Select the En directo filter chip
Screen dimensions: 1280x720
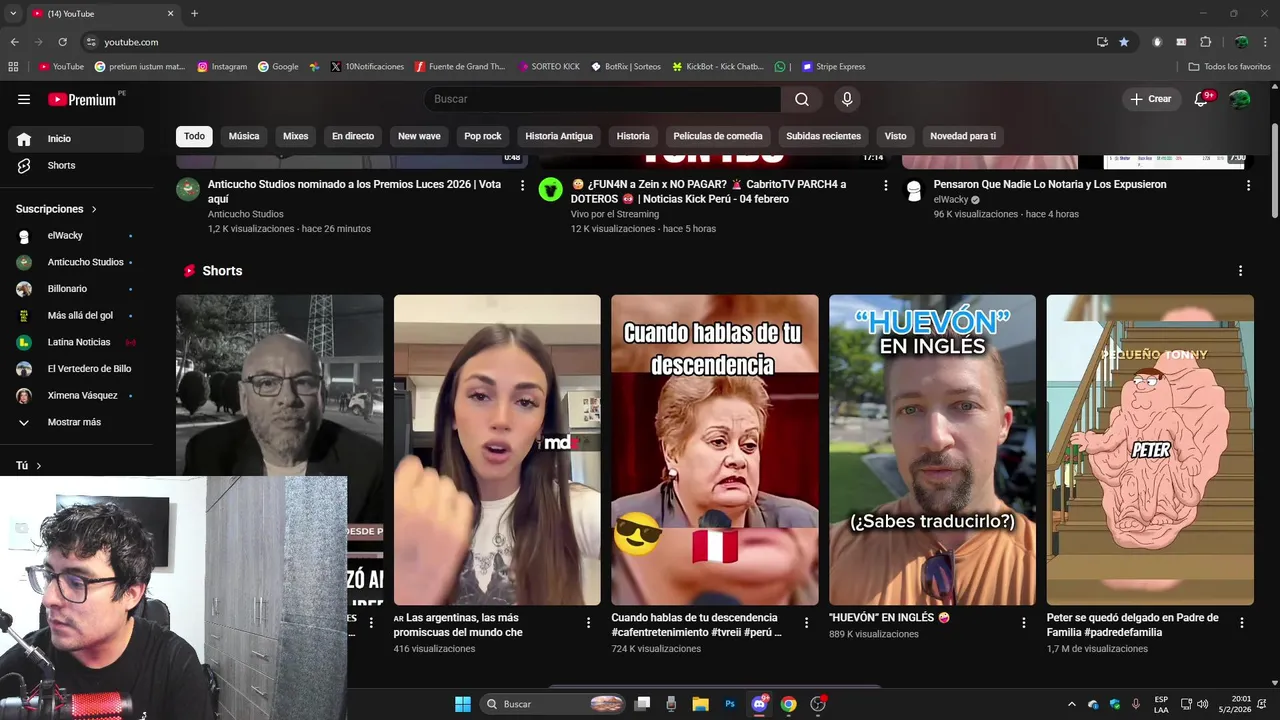point(353,136)
